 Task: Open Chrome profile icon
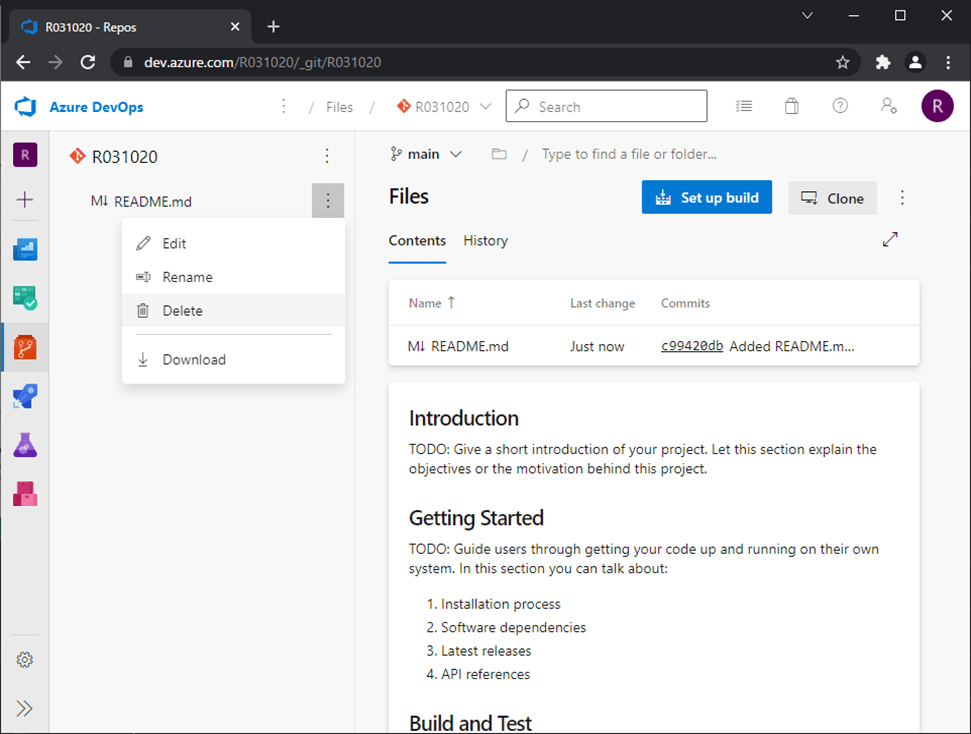pyautogui.click(x=915, y=62)
